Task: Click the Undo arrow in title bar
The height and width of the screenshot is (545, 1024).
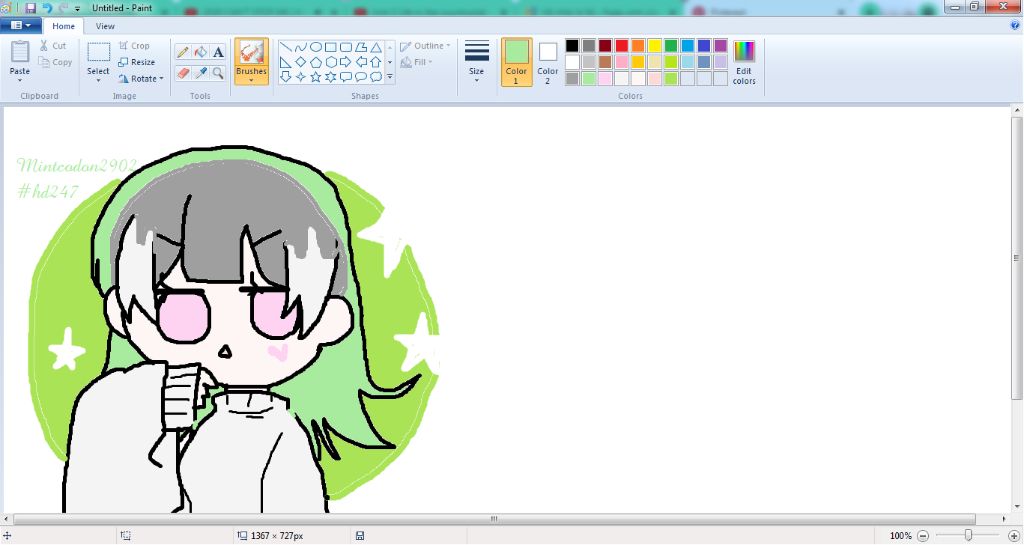Action: pos(47,8)
